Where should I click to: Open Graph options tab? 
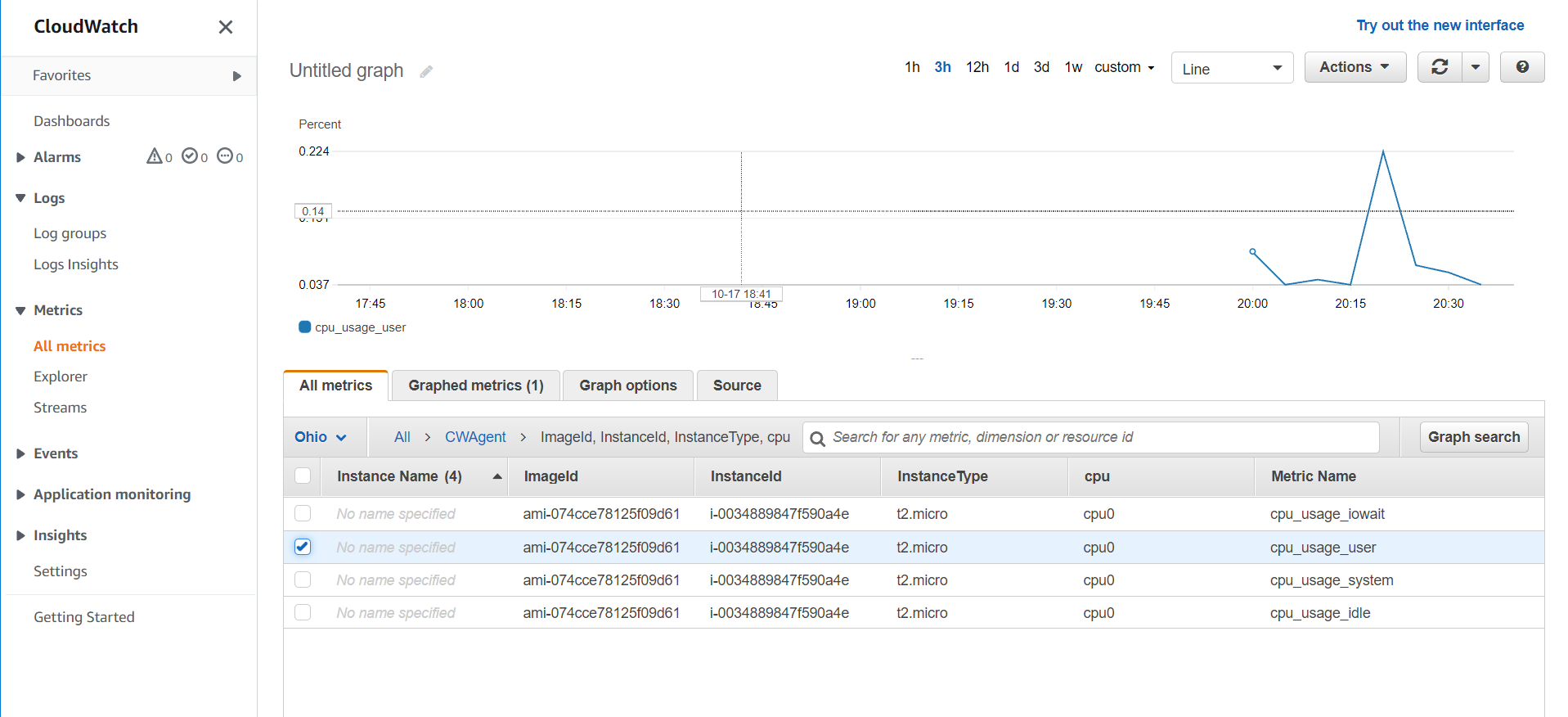628,386
